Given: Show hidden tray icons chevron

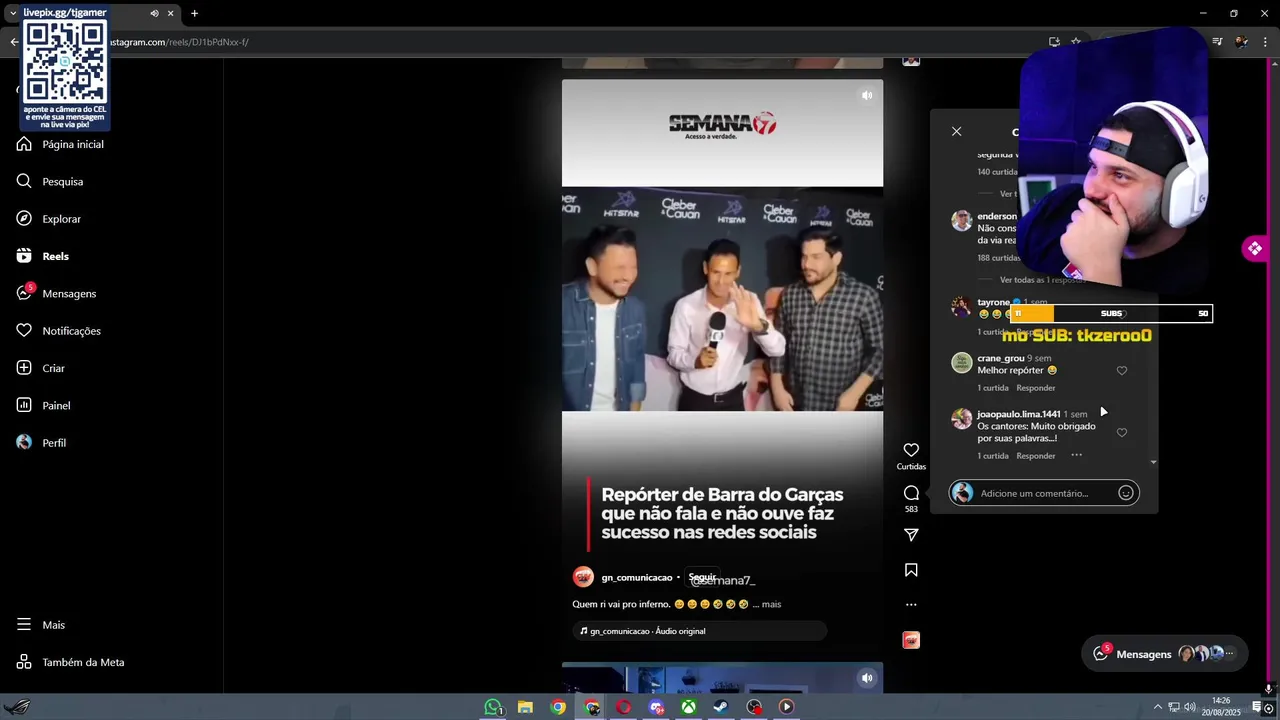Looking at the screenshot, I should pyautogui.click(x=1158, y=707).
